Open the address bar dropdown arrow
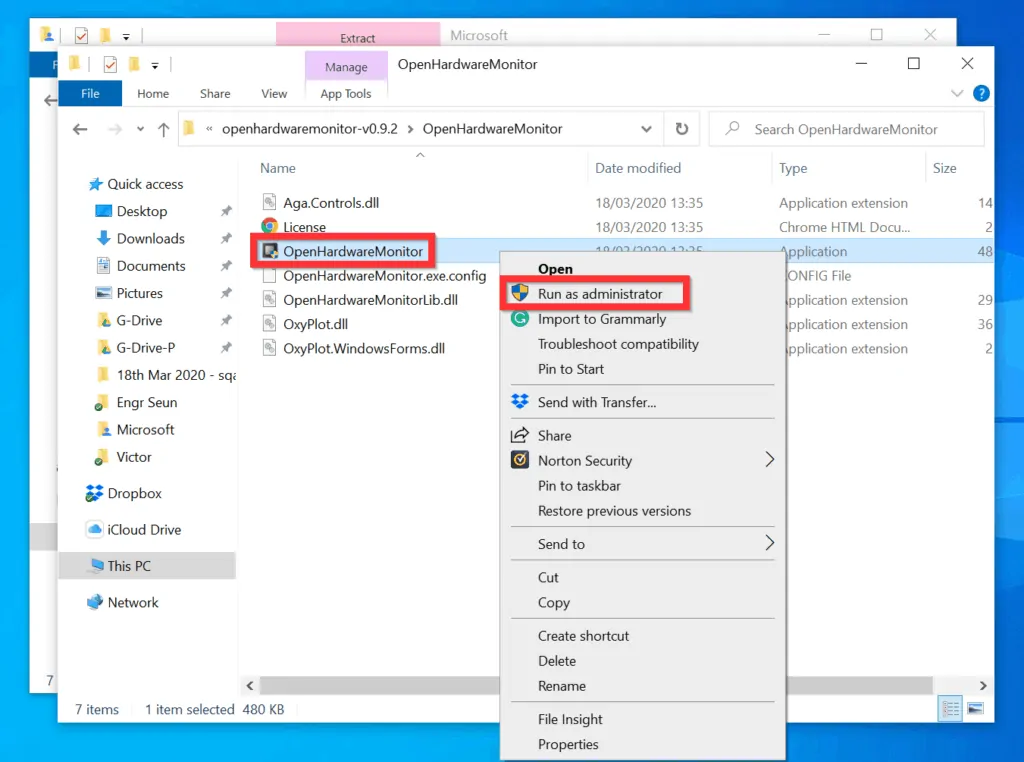Image resolution: width=1024 pixels, height=762 pixels. pos(646,129)
